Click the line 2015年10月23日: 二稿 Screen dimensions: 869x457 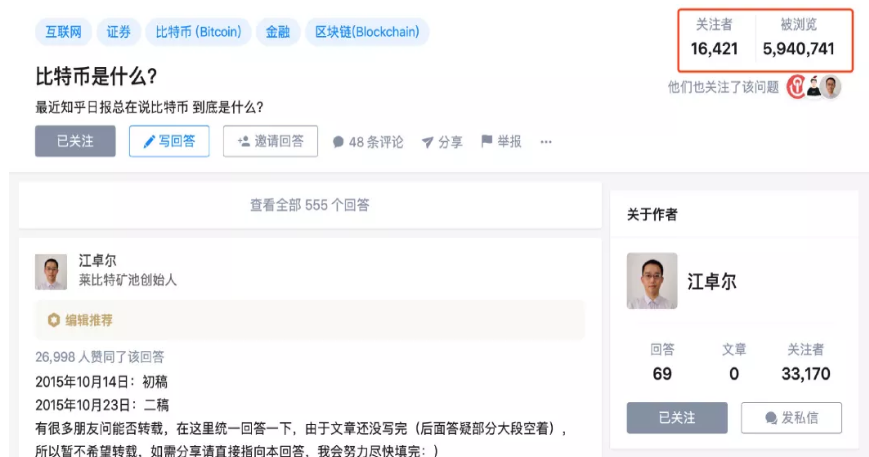click(102, 405)
